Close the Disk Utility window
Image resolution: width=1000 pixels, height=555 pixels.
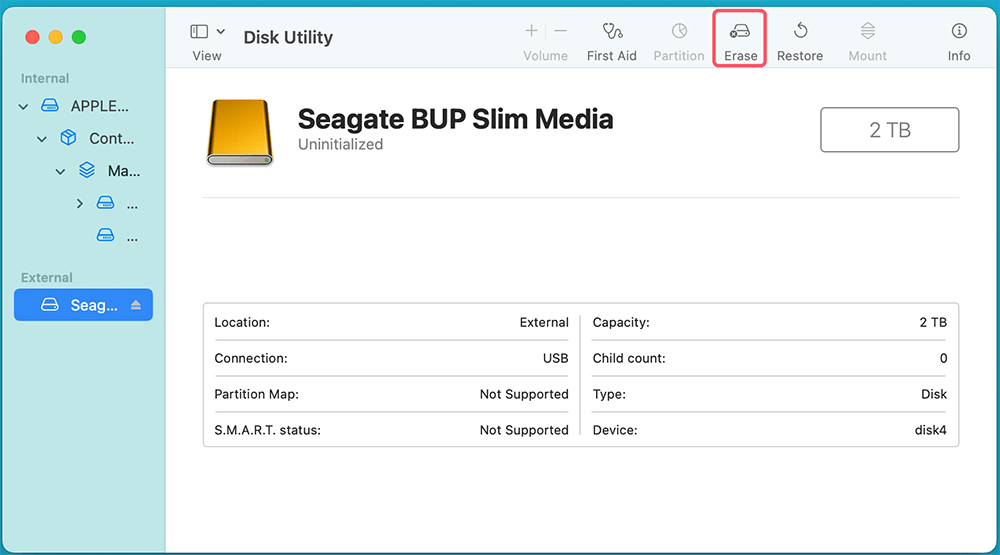(x=33, y=37)
